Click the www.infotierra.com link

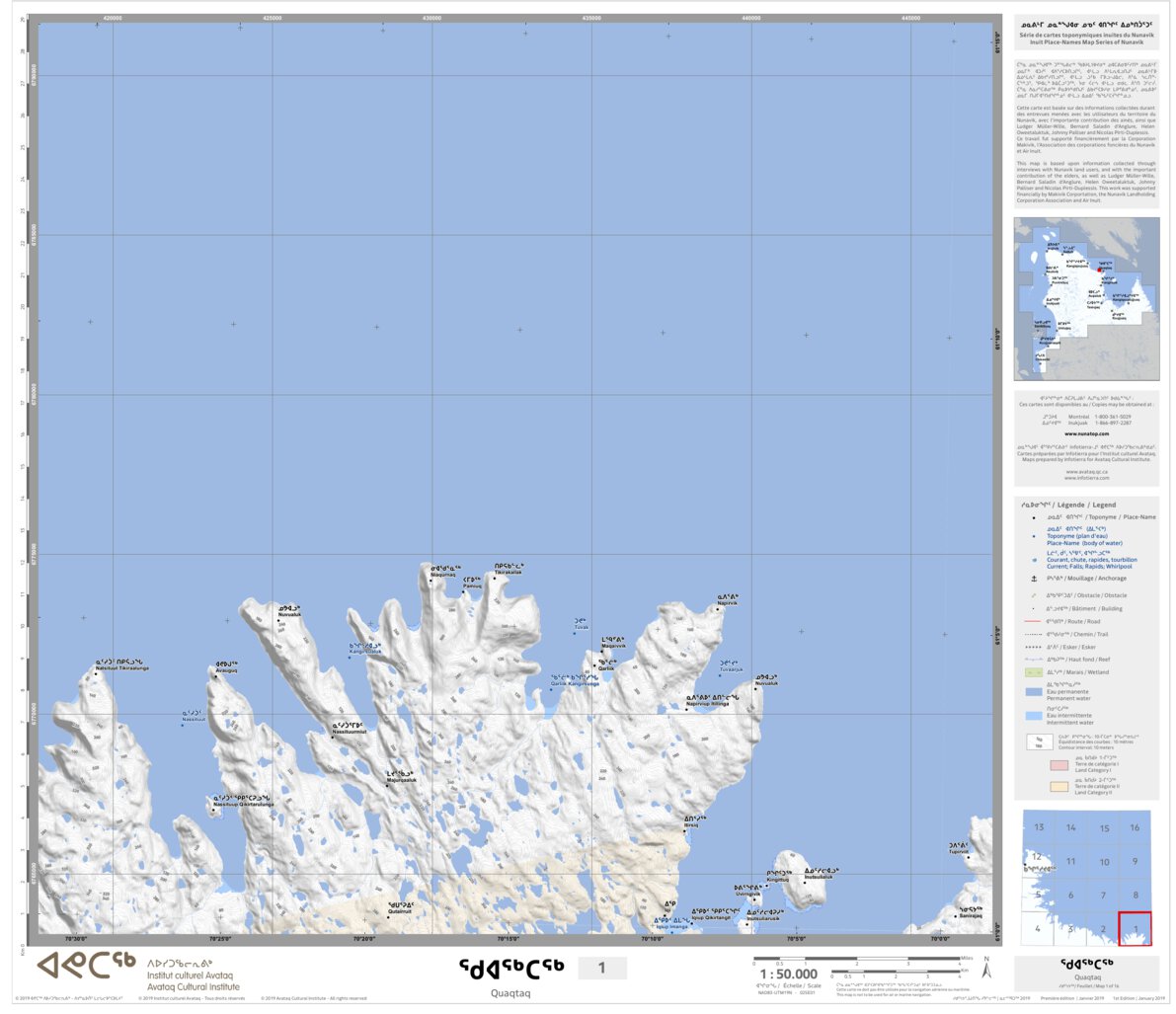pos(1087,478)
